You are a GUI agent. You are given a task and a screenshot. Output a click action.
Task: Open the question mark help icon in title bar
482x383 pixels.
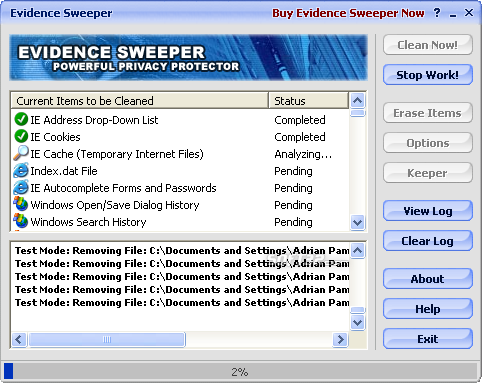tap(437, 13)
